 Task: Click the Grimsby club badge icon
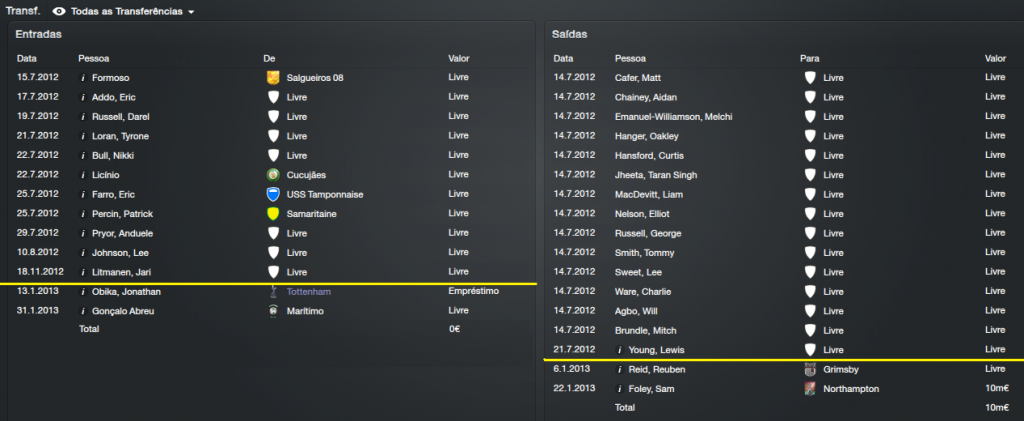(809, 369)
